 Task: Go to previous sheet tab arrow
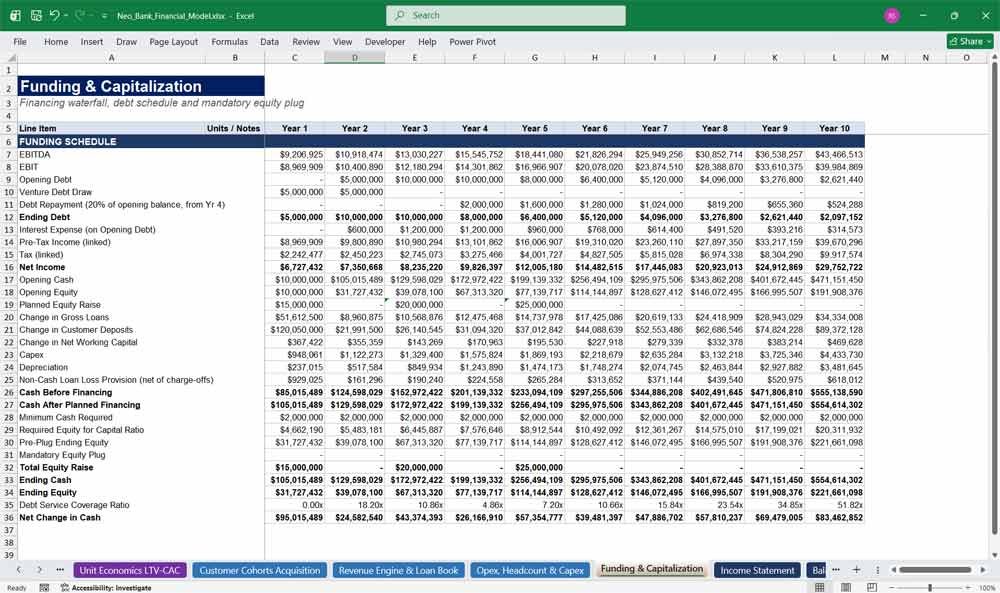pyautogui.click(x=19, y=570)
